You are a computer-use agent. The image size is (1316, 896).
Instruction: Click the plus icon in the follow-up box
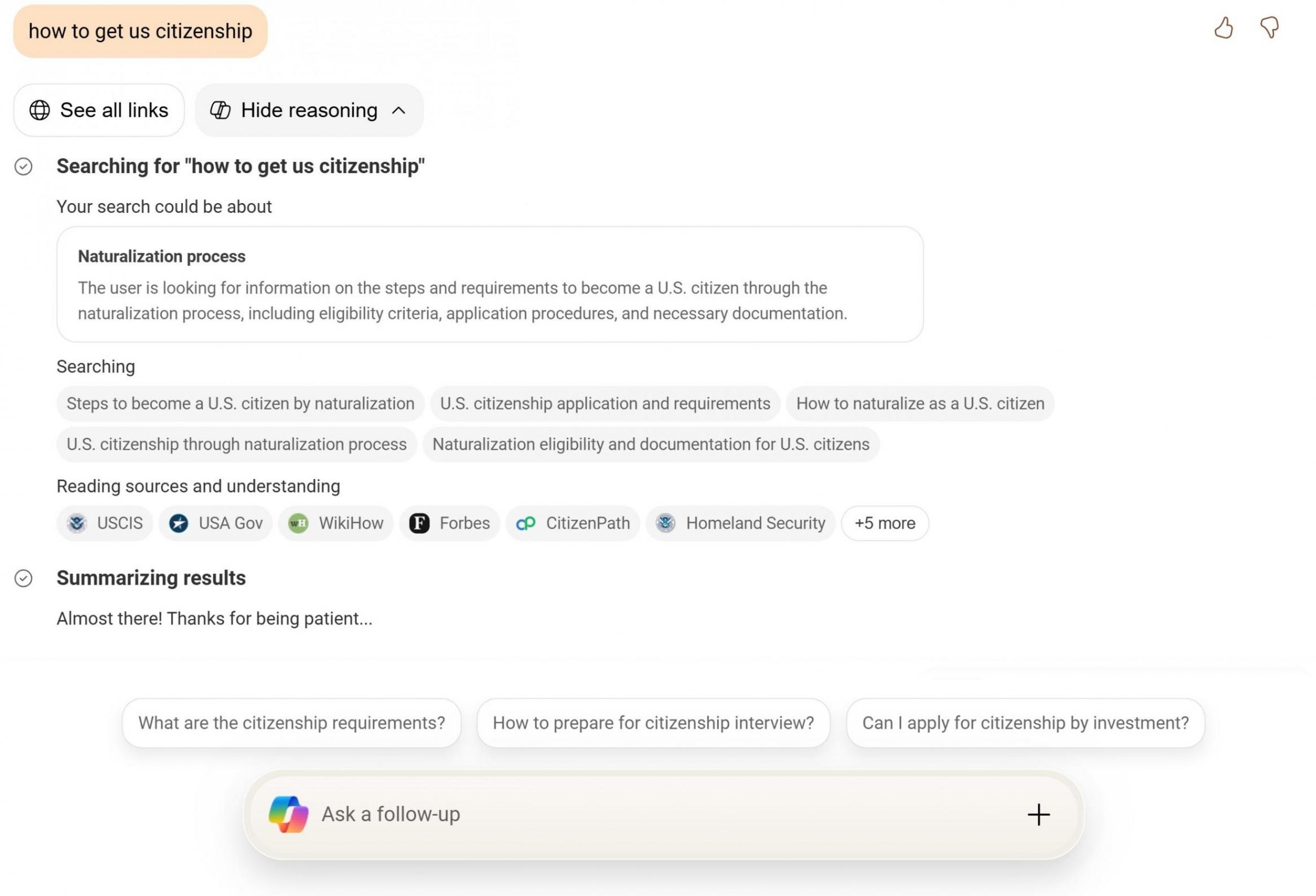point(1038,815)
